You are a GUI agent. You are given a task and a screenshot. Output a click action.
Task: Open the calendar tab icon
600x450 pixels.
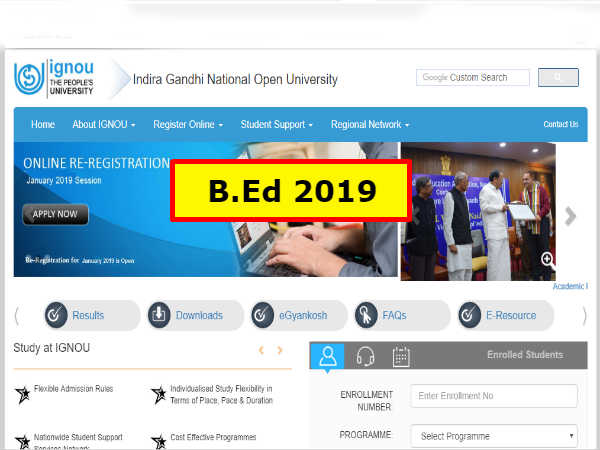(x=400, y=356)
